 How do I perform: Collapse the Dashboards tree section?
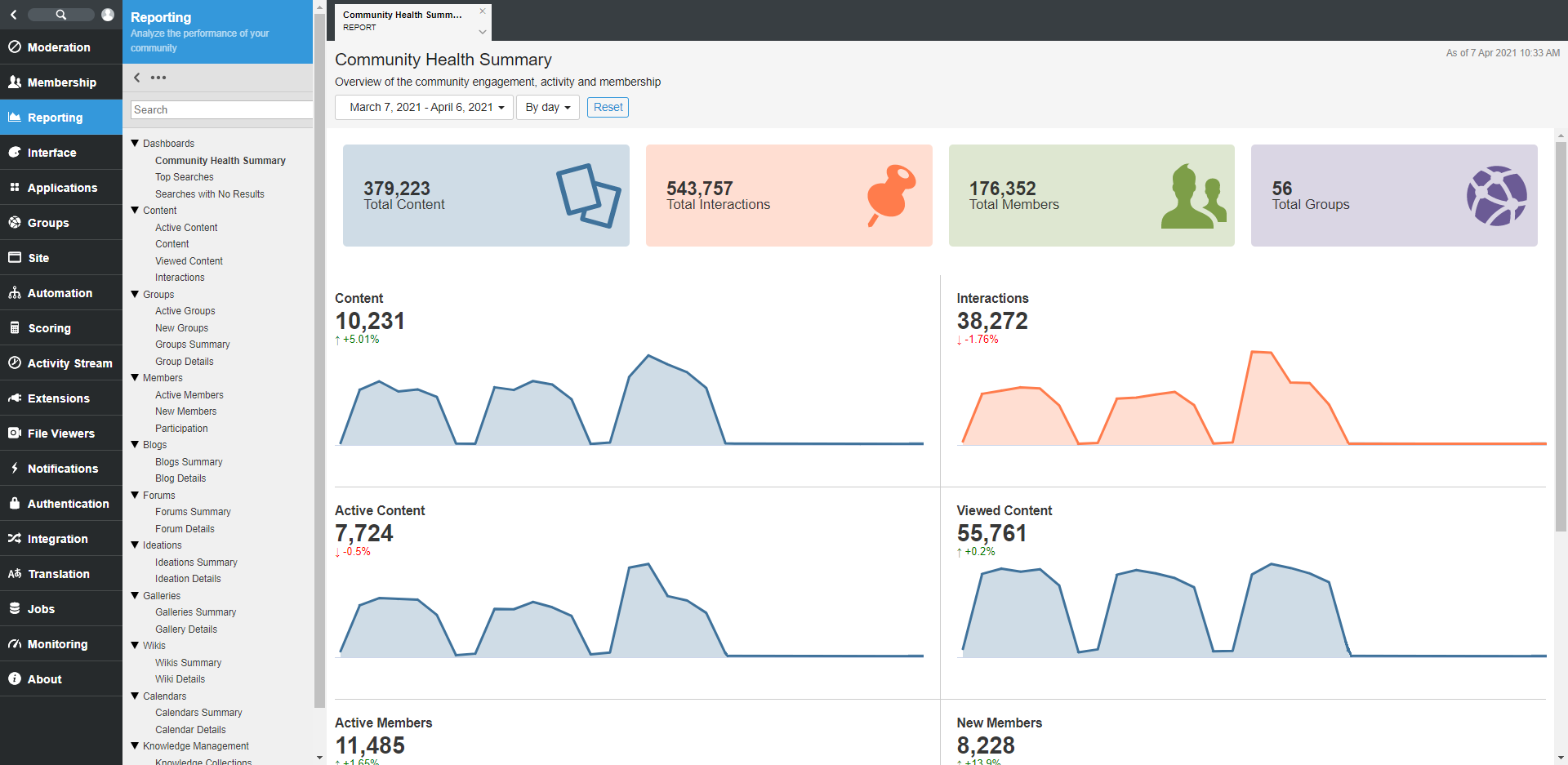135,143
